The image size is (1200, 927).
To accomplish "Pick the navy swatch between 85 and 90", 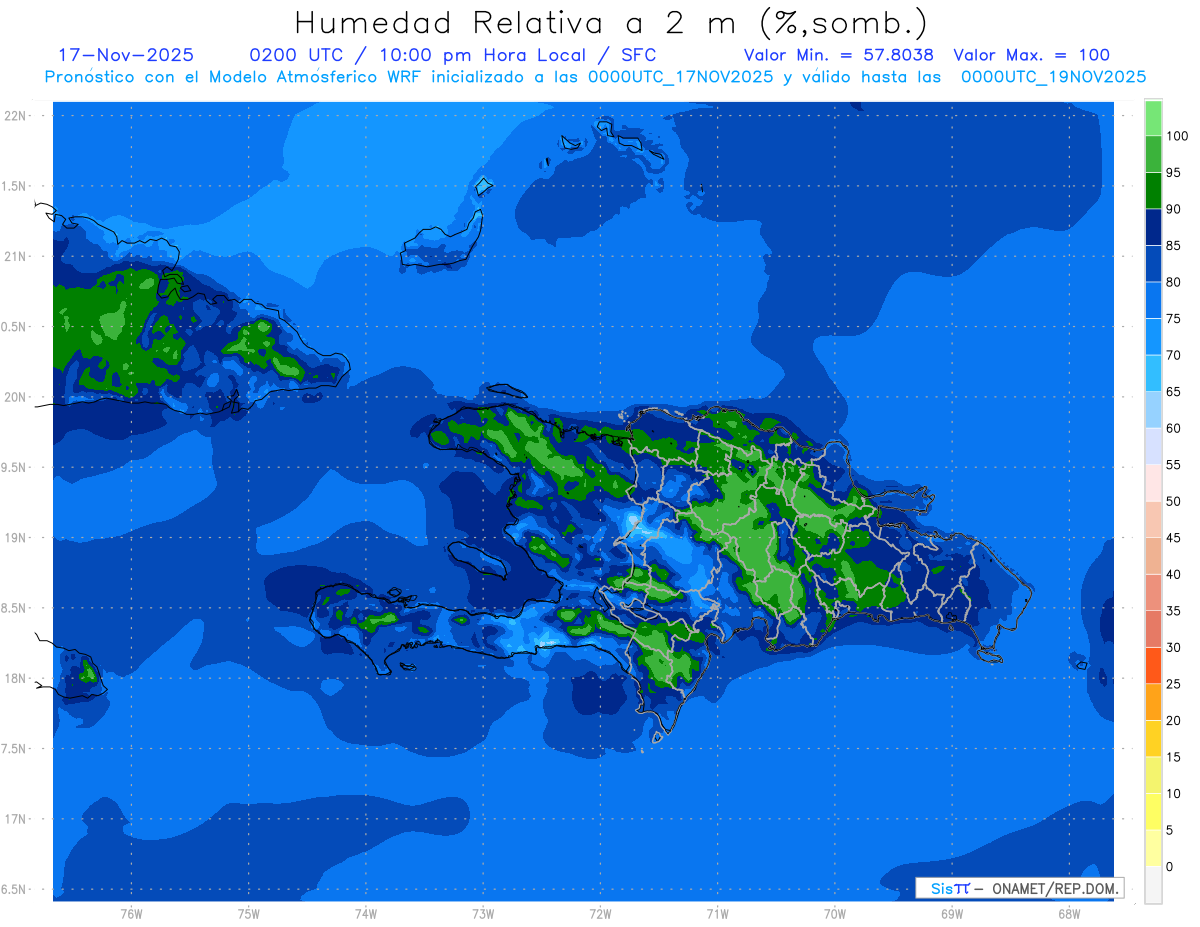I will tap(1153, 227).
